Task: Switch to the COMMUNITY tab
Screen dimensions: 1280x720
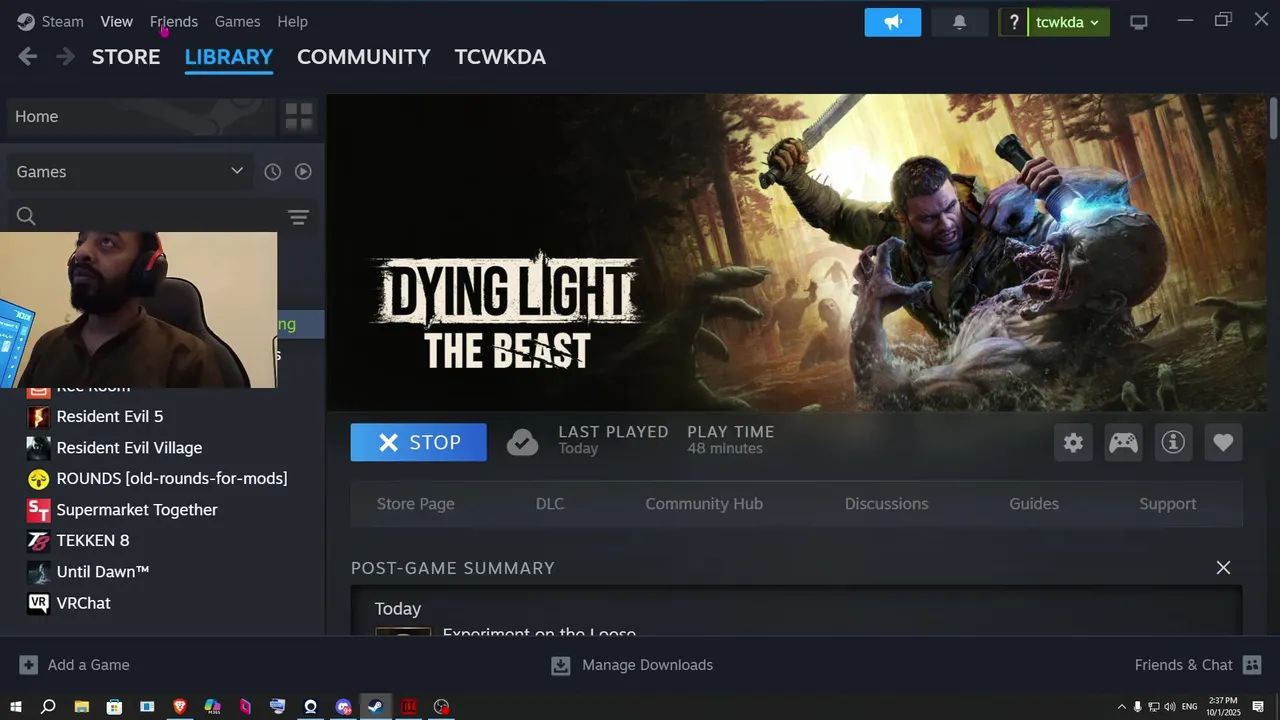Action: coord(364,57)
